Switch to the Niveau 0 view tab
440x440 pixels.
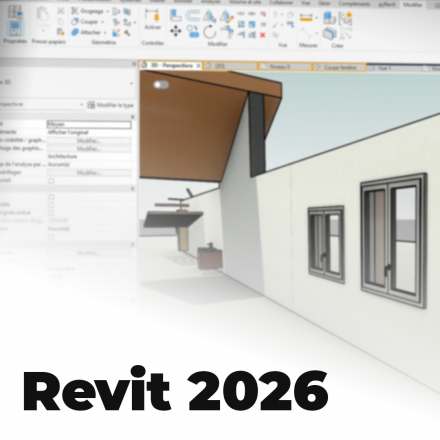pos(285,67)
